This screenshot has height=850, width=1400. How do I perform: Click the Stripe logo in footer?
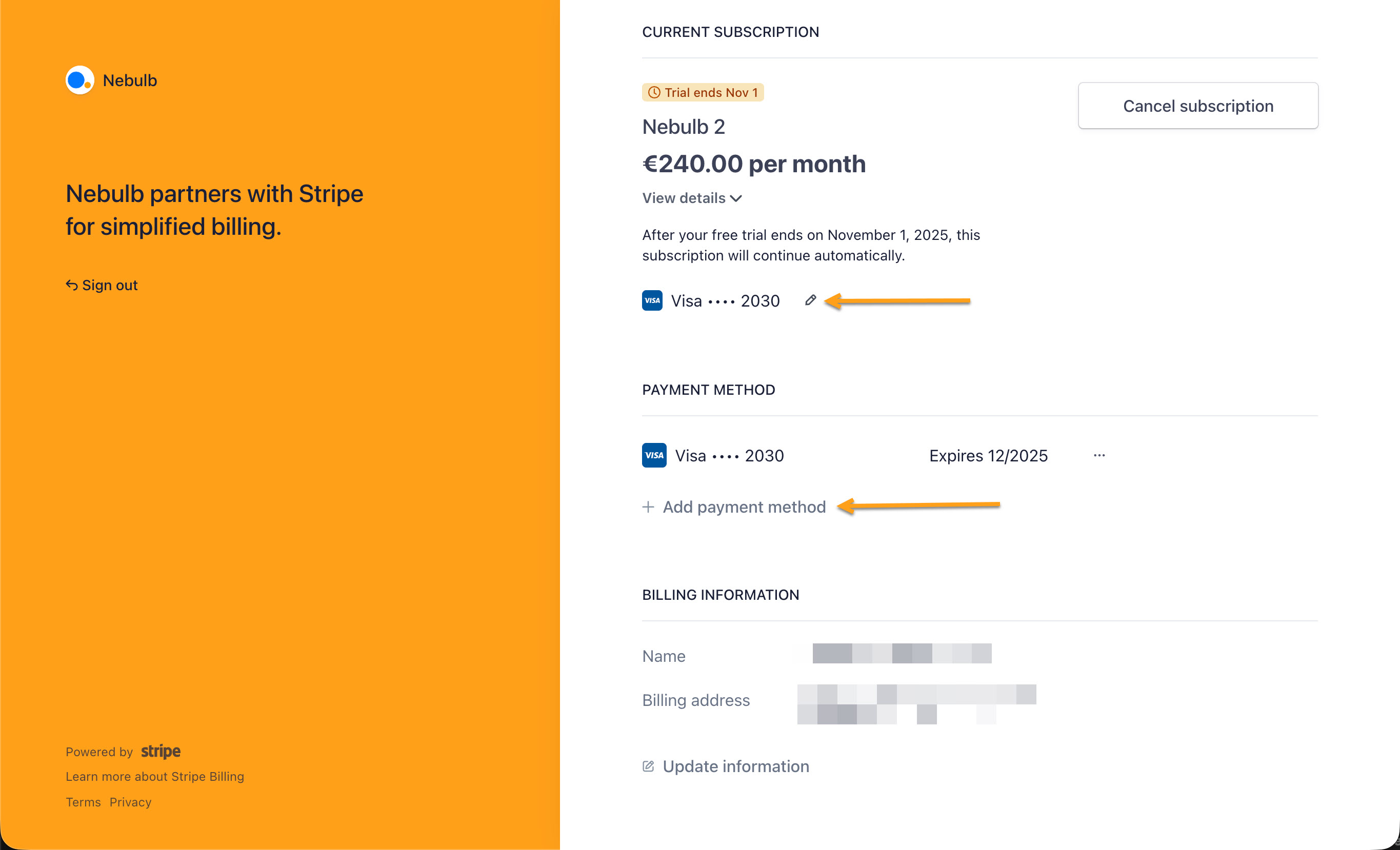click(x=161, y=752)
